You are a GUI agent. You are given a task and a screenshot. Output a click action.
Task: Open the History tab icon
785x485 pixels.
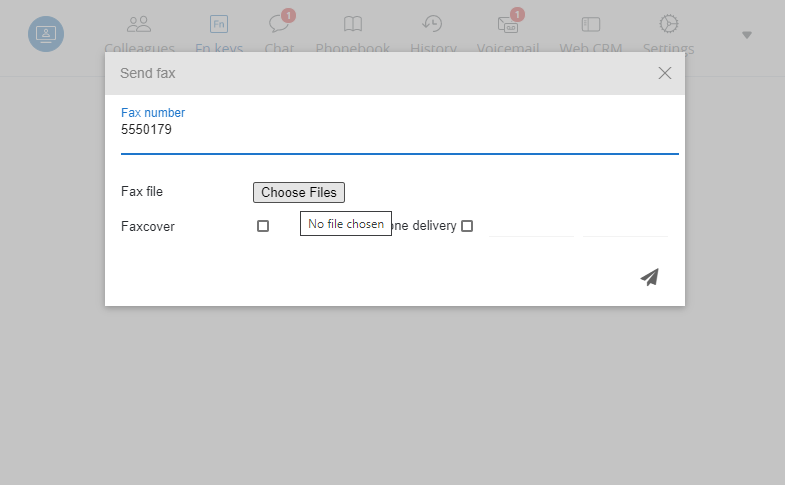(432, 24)
